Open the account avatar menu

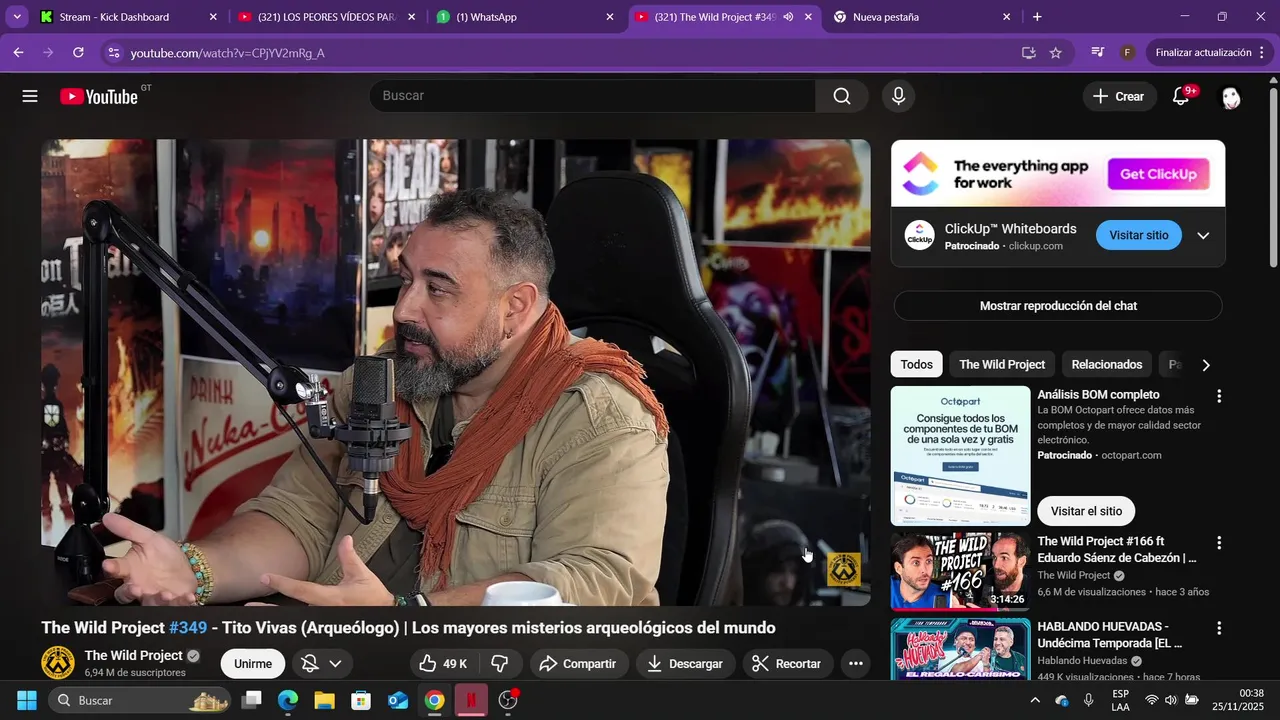(x=1231, y=97)
